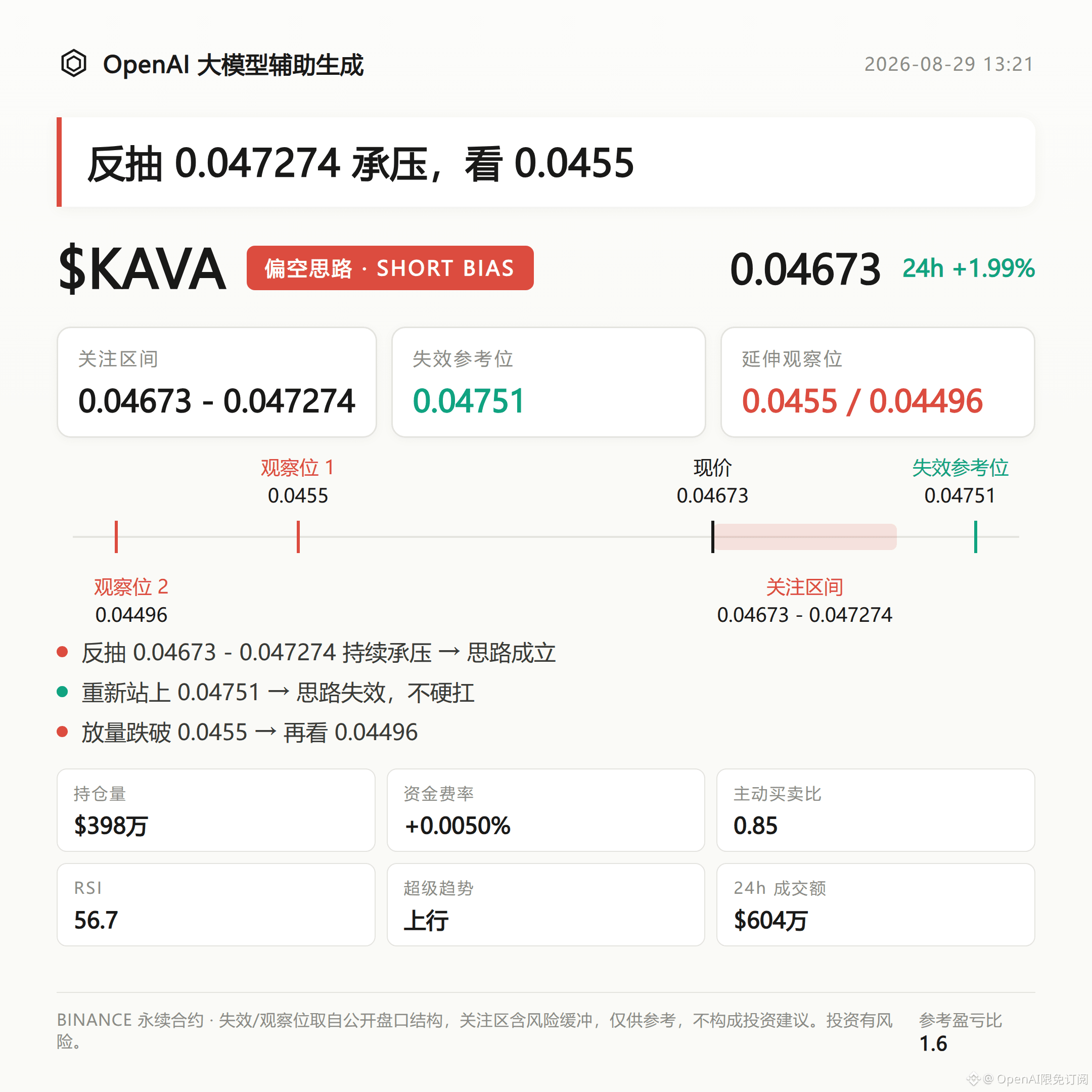This screenshot has width=1092, height=1092.
Task: Click the timestamp 2026-08-29 13:21
Action: (949, 64)
